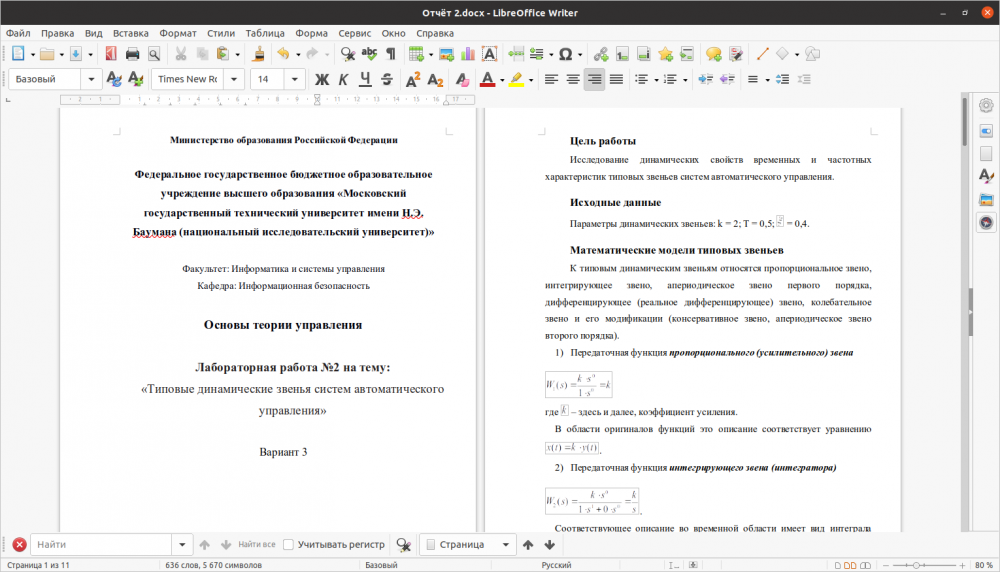Viewport: 1000px width, 572px height.
Task: Open the font size 14 dropdown
Action: click(297, 79)
